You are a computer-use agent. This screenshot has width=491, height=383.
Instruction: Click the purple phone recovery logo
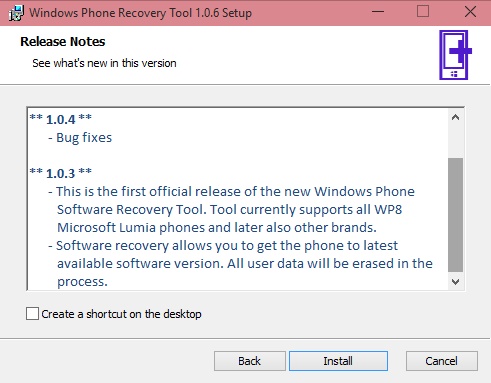click(x=455, y=55)
